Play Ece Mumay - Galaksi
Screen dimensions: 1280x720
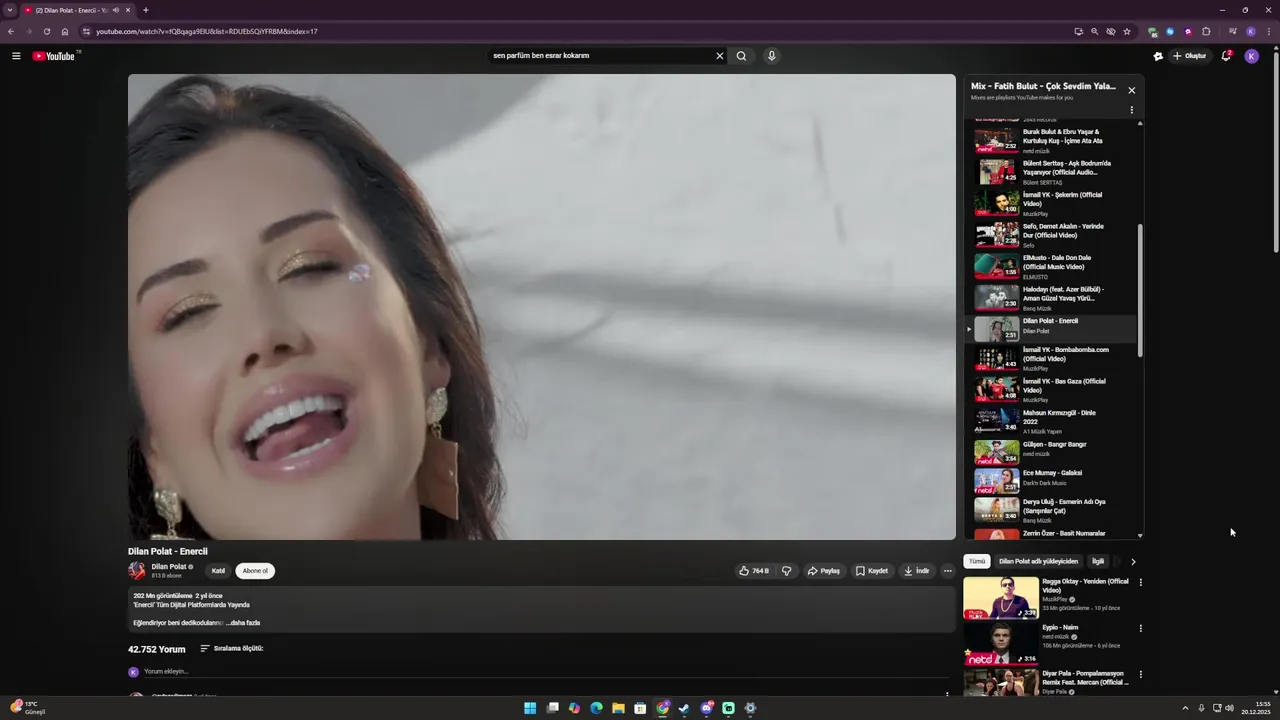coord(1053,481)
